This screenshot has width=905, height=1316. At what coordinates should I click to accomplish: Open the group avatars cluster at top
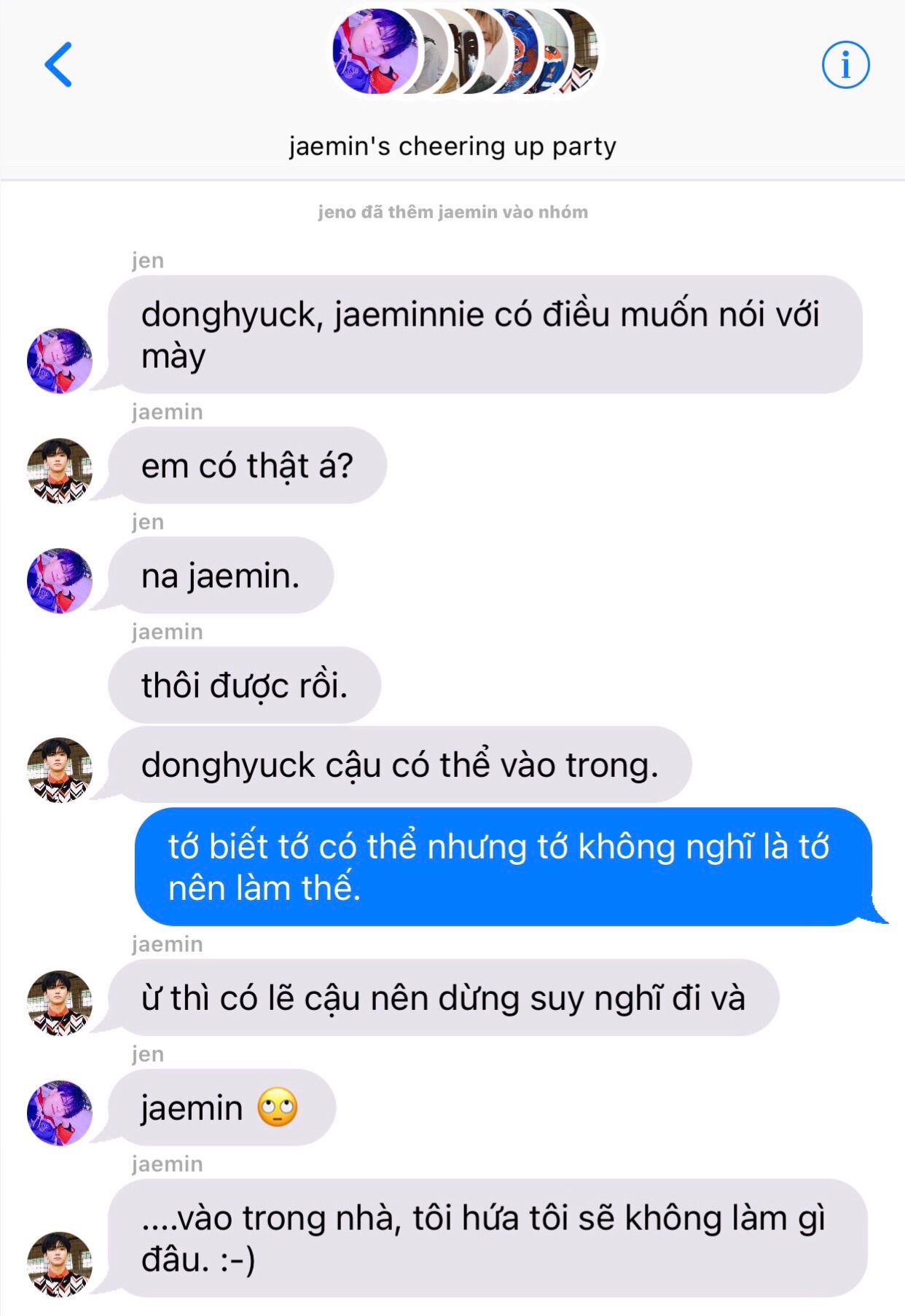465,52
